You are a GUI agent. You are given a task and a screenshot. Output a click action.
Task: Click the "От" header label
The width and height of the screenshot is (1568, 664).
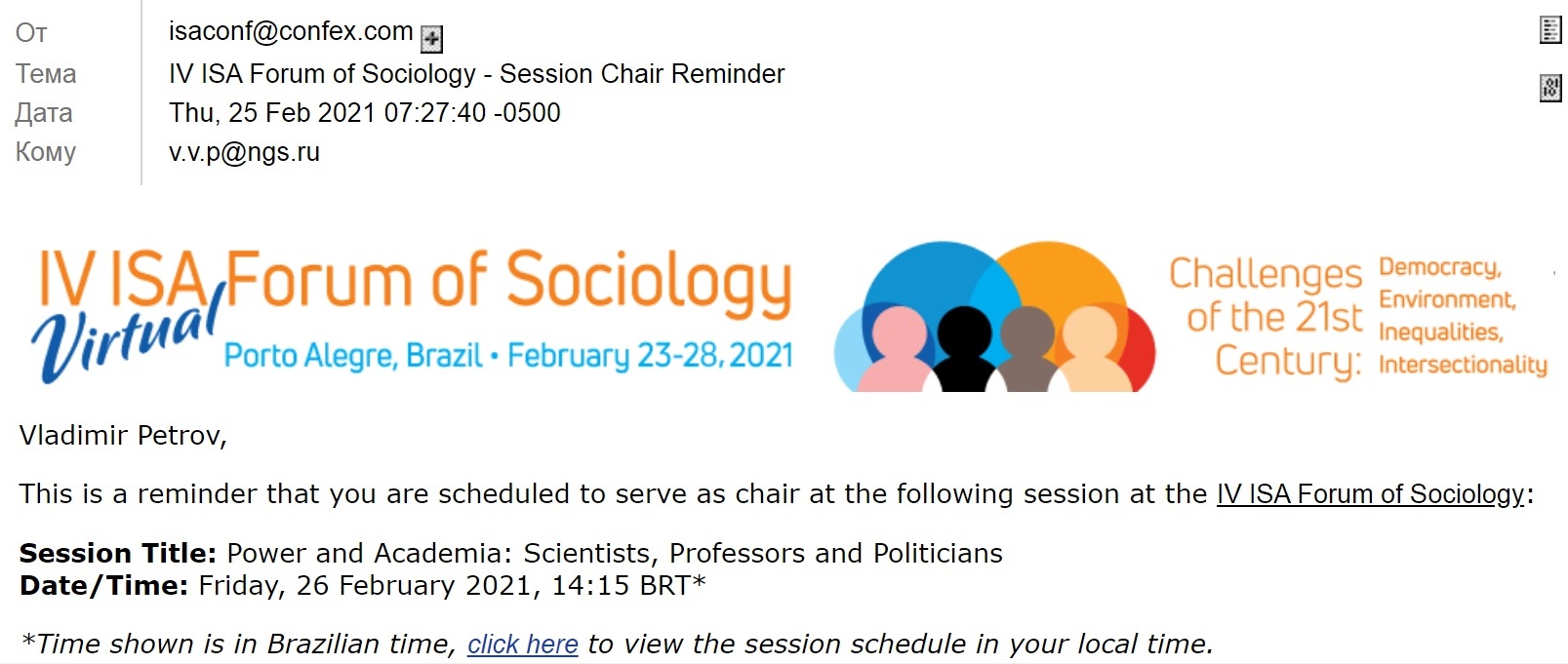tap(31, 33)
